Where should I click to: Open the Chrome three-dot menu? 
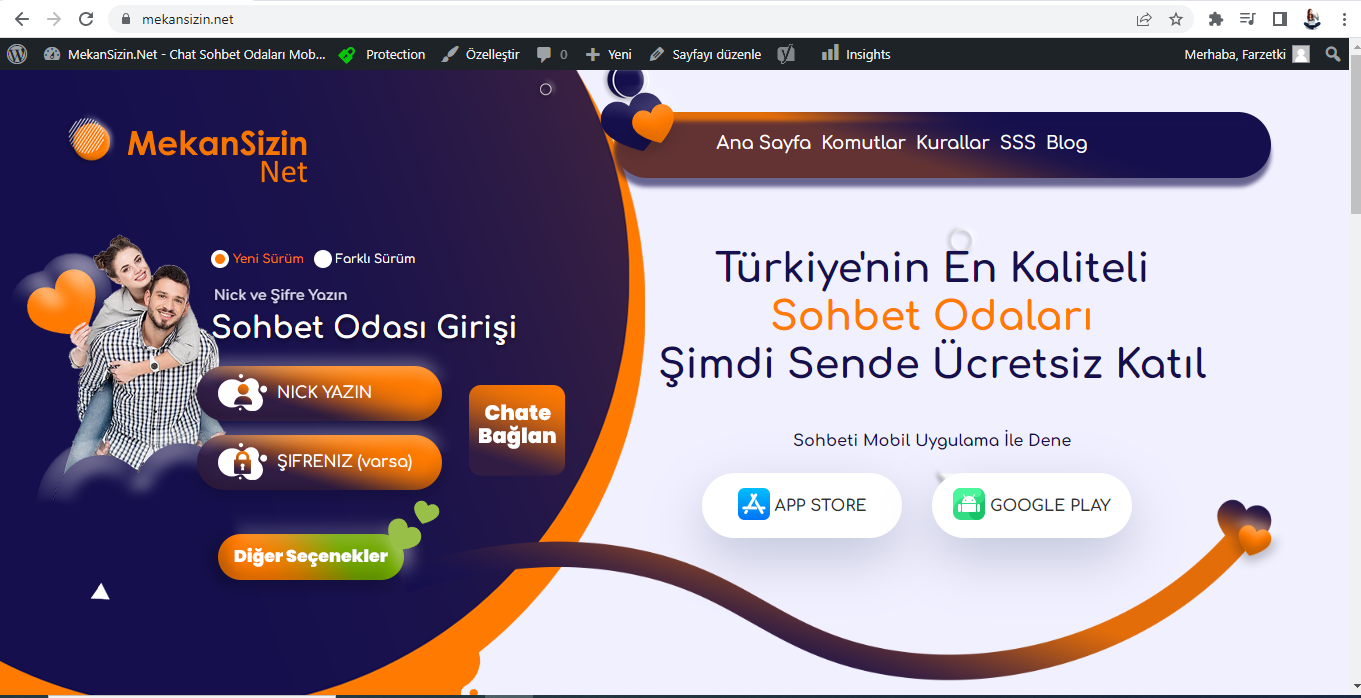click(1343, 19)
